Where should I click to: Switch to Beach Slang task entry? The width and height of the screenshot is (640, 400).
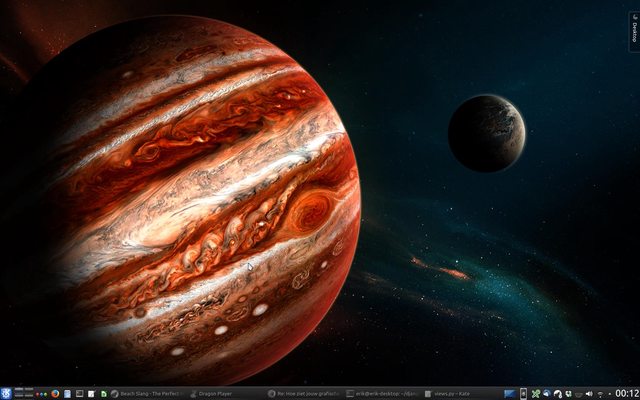click(147, 393)
